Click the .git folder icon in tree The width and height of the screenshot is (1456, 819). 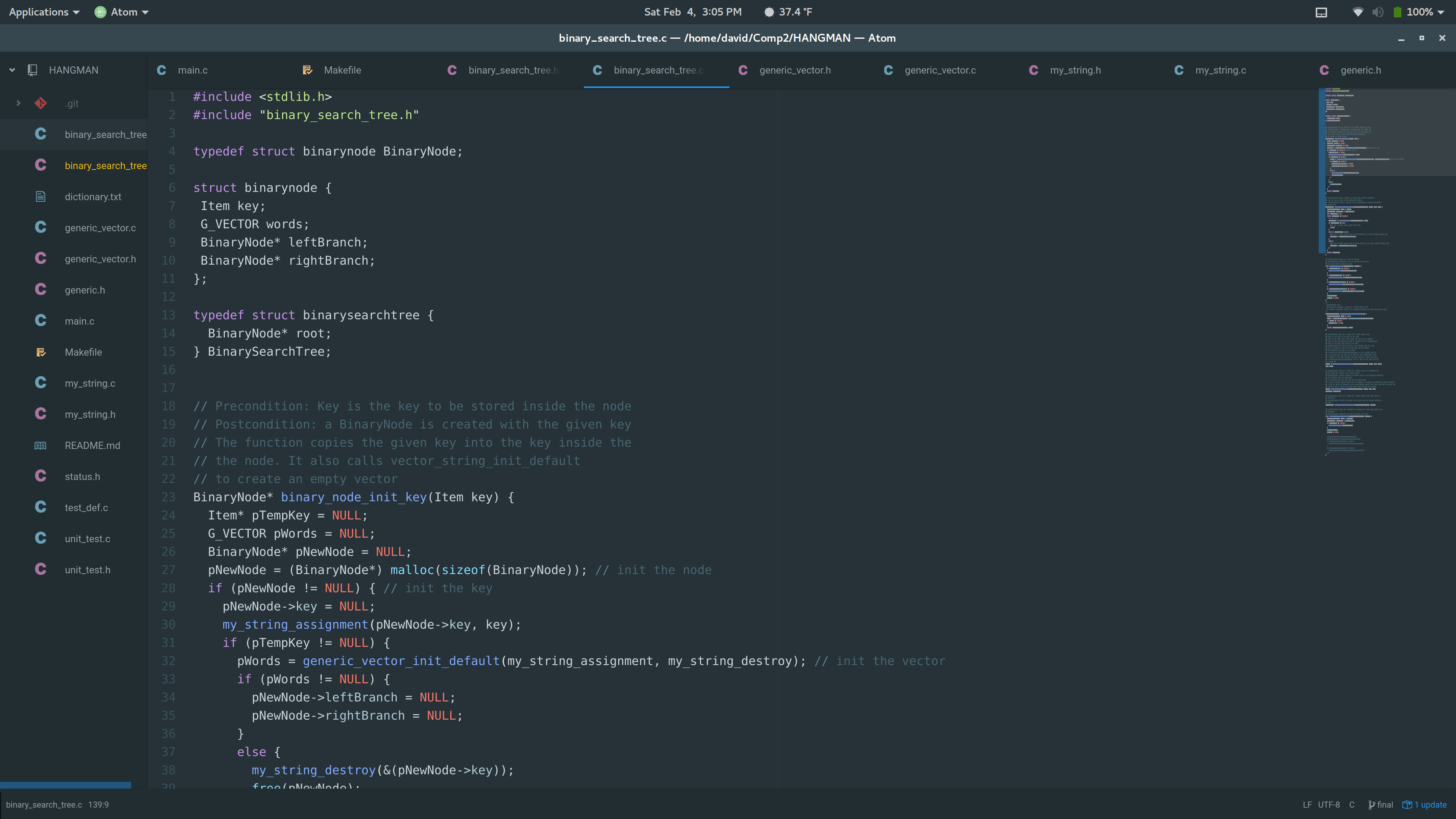coord(41,103)
